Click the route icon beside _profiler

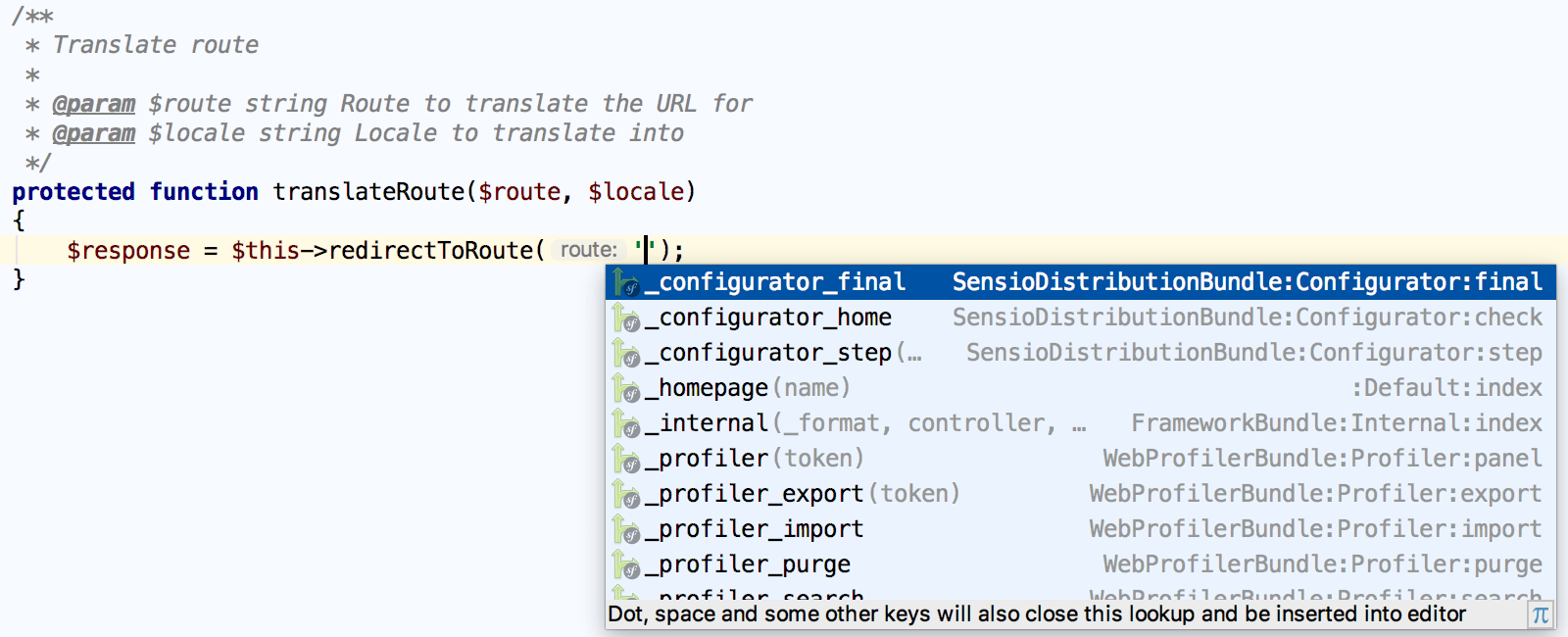tap(627, 459)
